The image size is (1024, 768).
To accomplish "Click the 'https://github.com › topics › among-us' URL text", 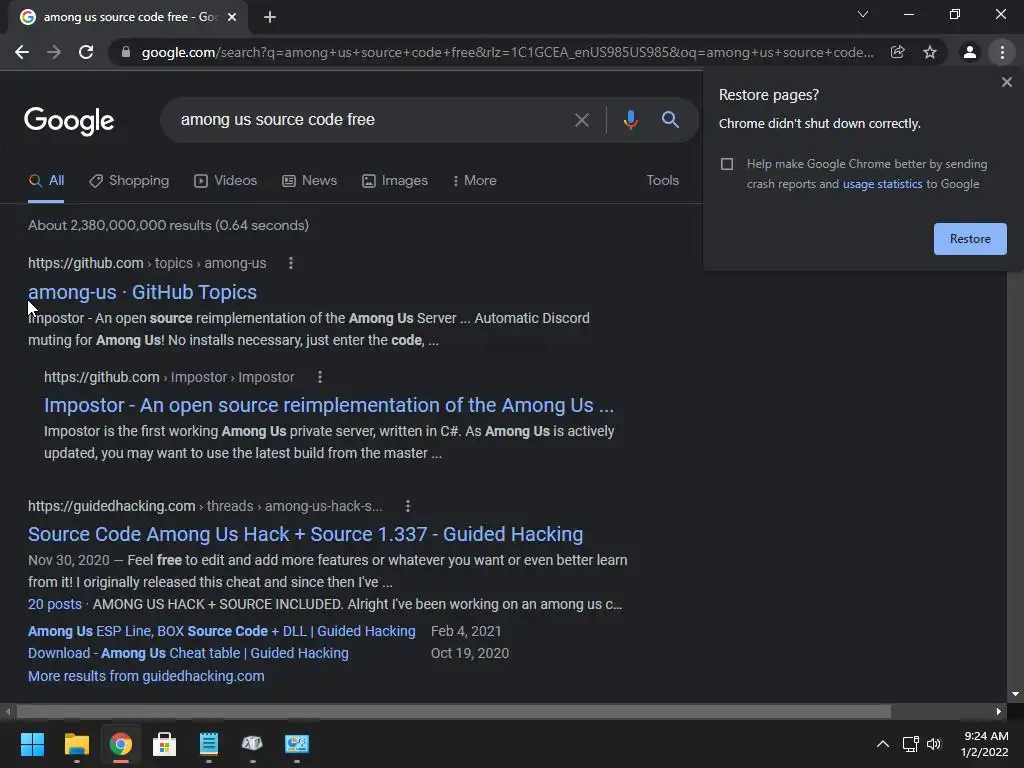I will pyautogui.click(x=147, y=263).
